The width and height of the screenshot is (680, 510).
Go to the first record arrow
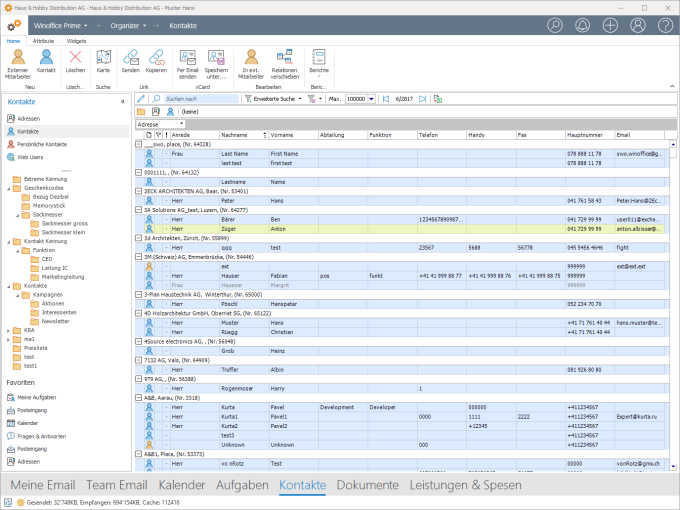(386, 99)
